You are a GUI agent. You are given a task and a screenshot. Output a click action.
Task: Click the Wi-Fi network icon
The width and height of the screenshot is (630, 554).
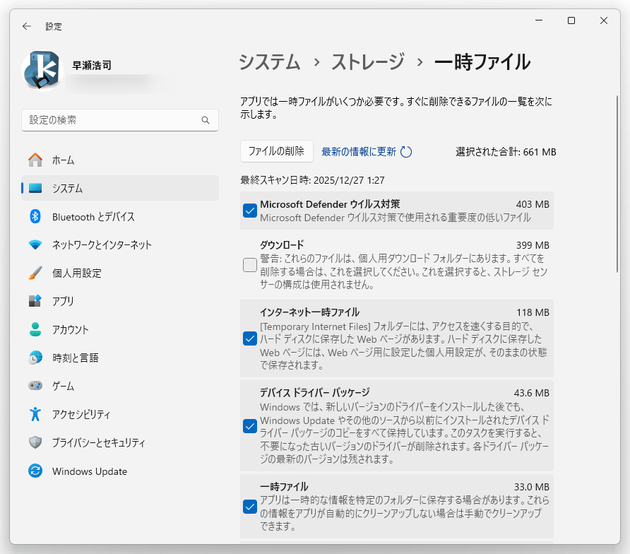[35, 245]
